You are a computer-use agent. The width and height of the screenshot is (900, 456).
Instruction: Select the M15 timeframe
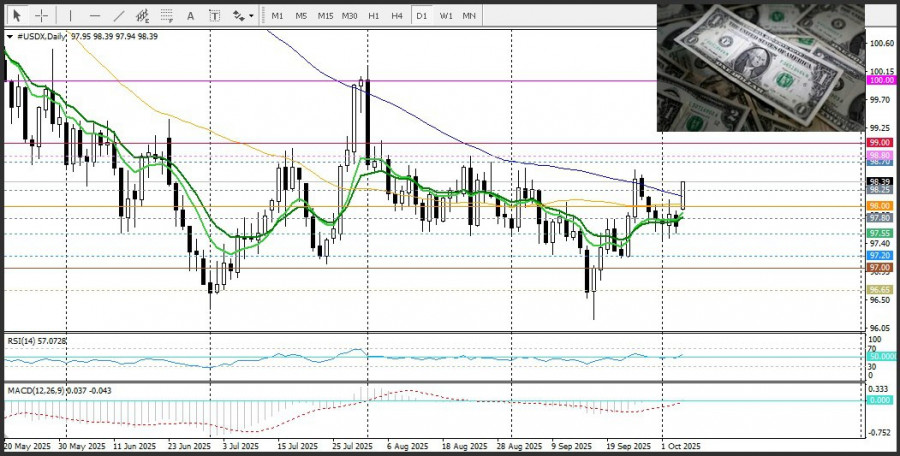point(325,16)
